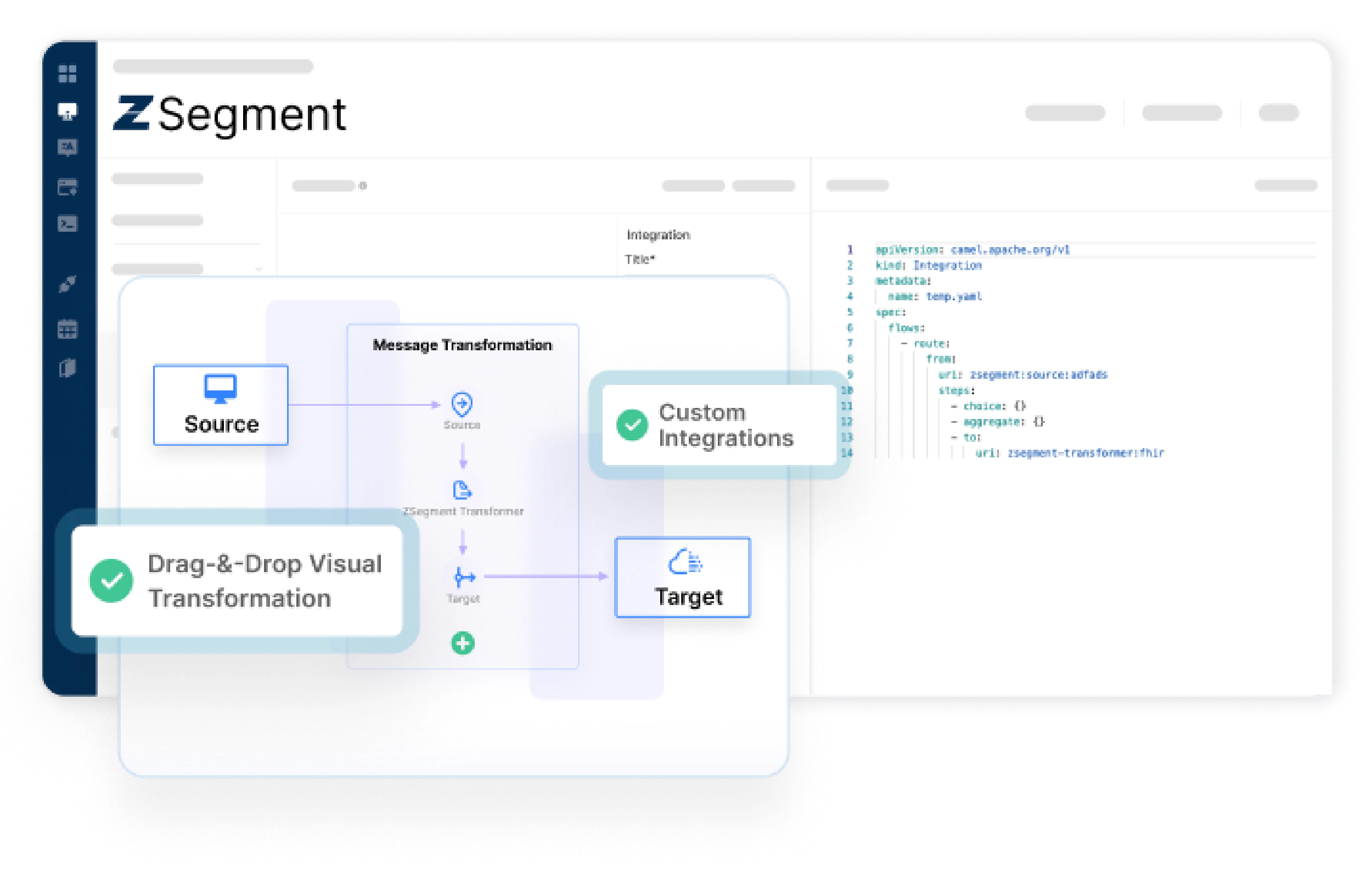Click green checkmark beside Custom Integrations
Screen dimensions: 1372x890
[x=632, y=425]
